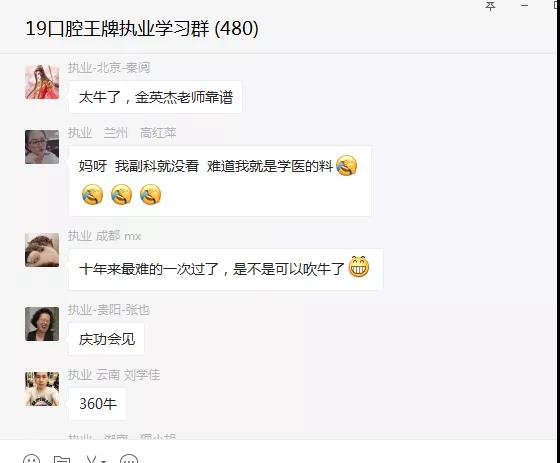Select the screenshot scissors tool

(91, 459)
